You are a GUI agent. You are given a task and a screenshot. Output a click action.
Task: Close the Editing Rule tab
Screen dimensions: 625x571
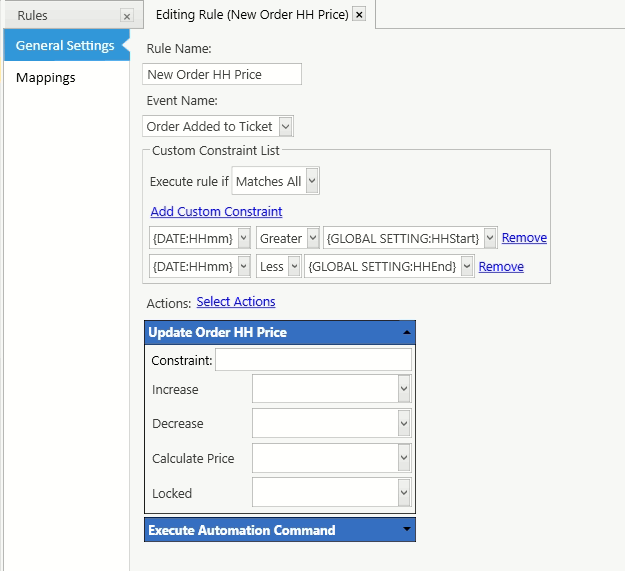[x=360, y=15]
